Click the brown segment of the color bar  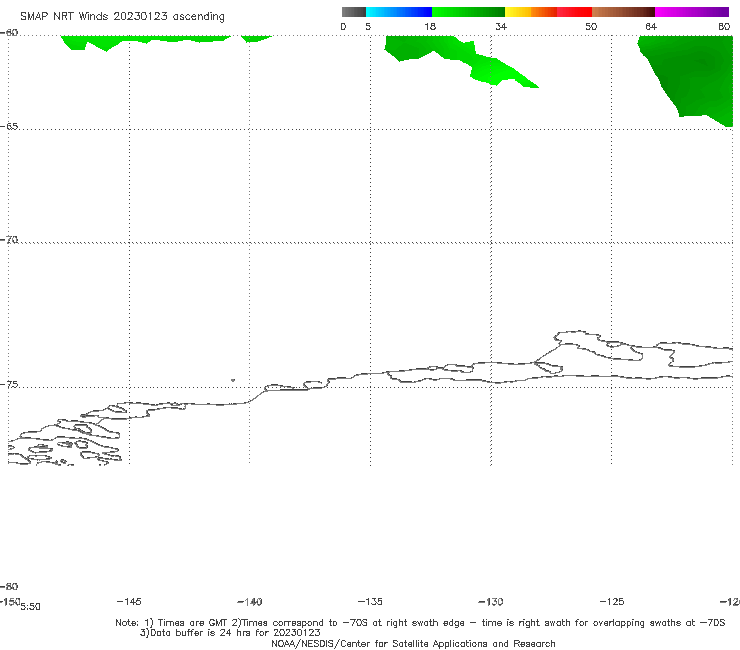click(x=623, y=12)
